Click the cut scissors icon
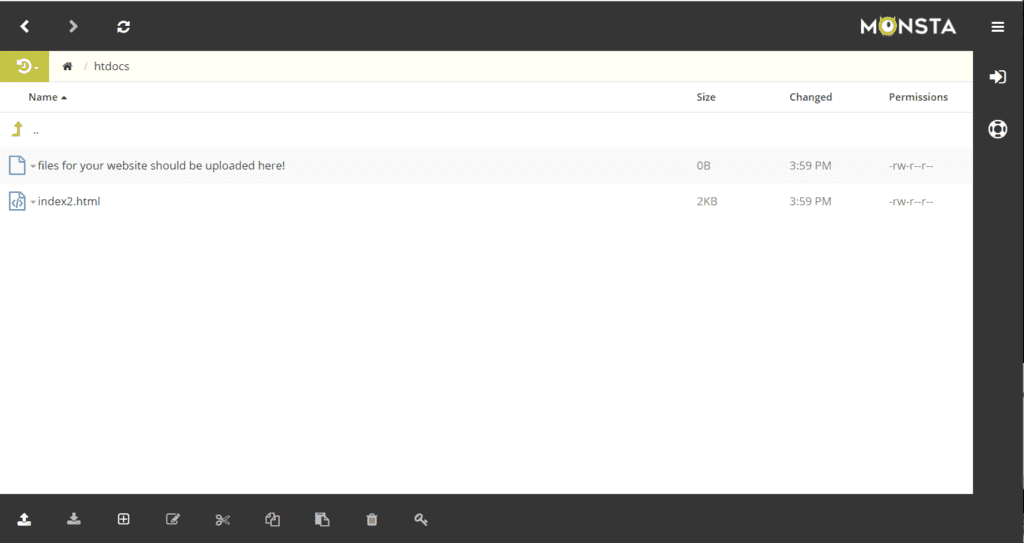Viewport: 1024px width, 543px height. click(x=223, y=520)
